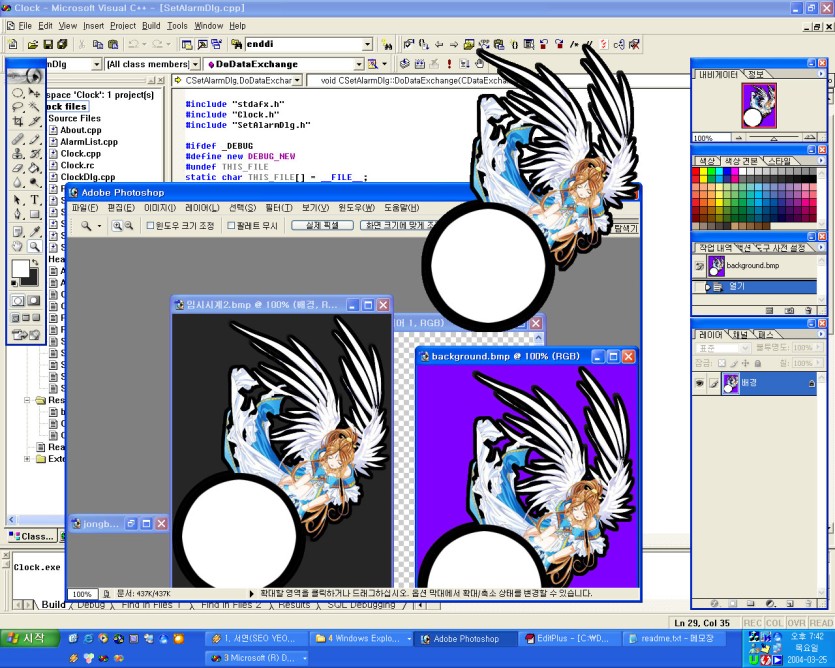Select the Hand tool
The height and width of the screenshot is (668, 835).
(x=18, y=246)
